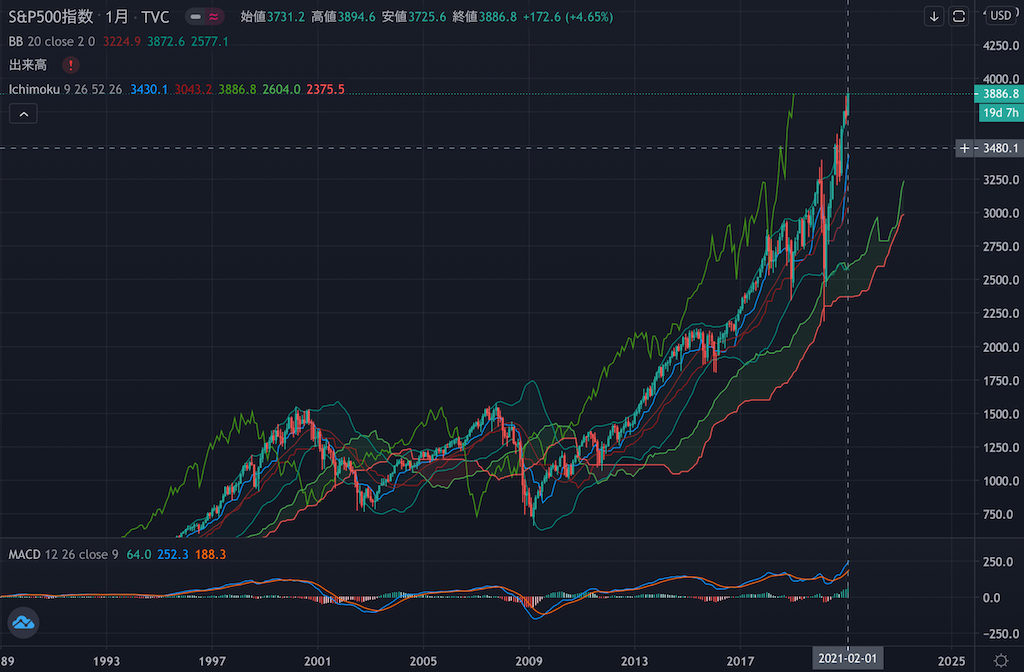Click the 始値 3731.2 open value
This screenshot has width=1024, height=672.
point(272,17)
